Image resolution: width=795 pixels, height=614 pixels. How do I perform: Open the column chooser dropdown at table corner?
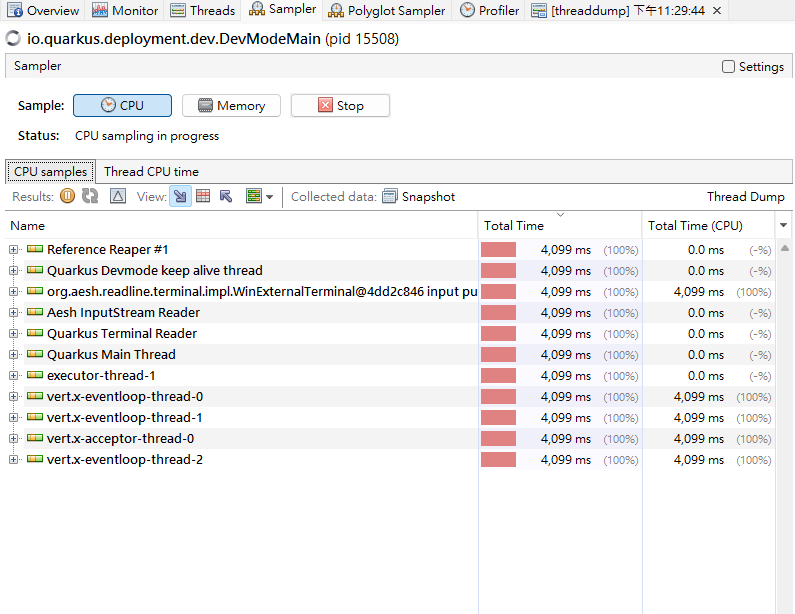click(x=783, y=225)
